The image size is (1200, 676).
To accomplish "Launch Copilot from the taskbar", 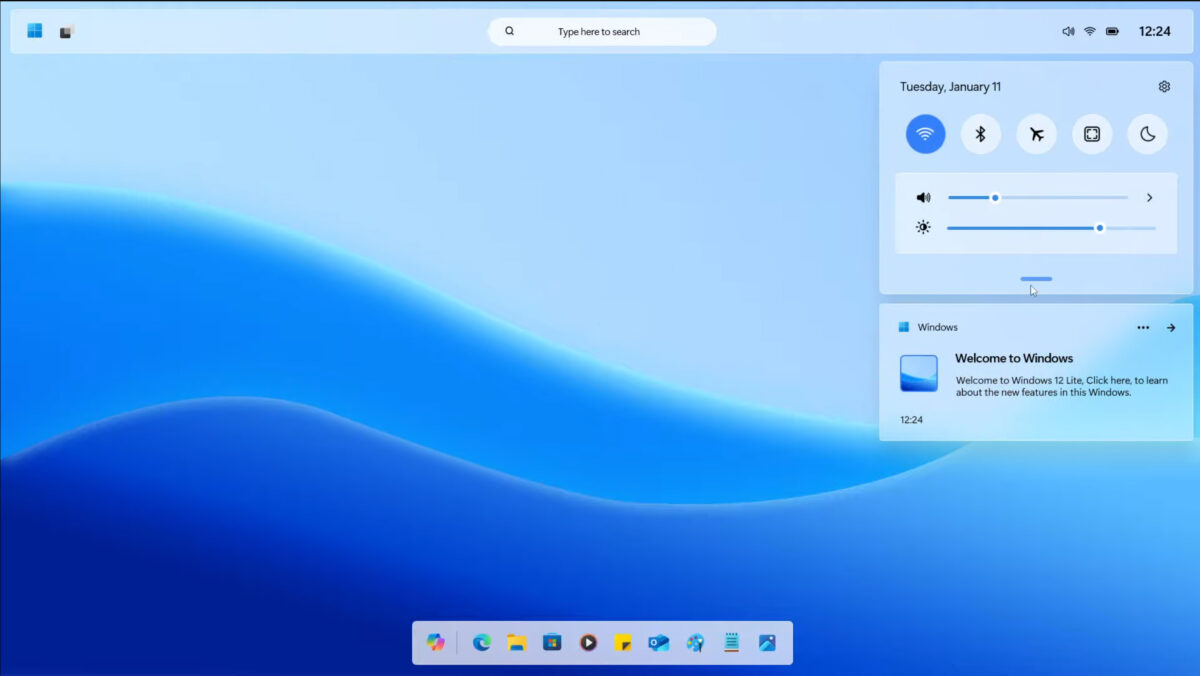I will (435, 643).
